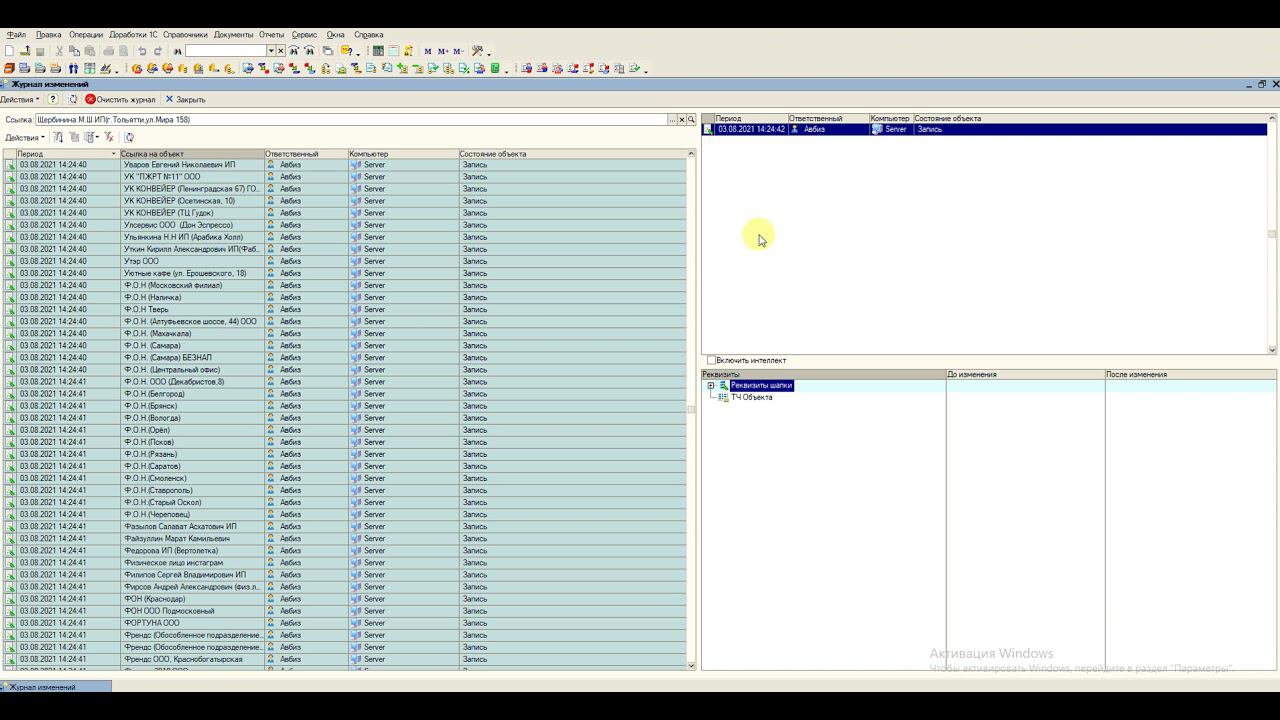Switch to the Журнал изменений window tab at bottom
Screen dimensions: 1280x720
tap(56, 687)
